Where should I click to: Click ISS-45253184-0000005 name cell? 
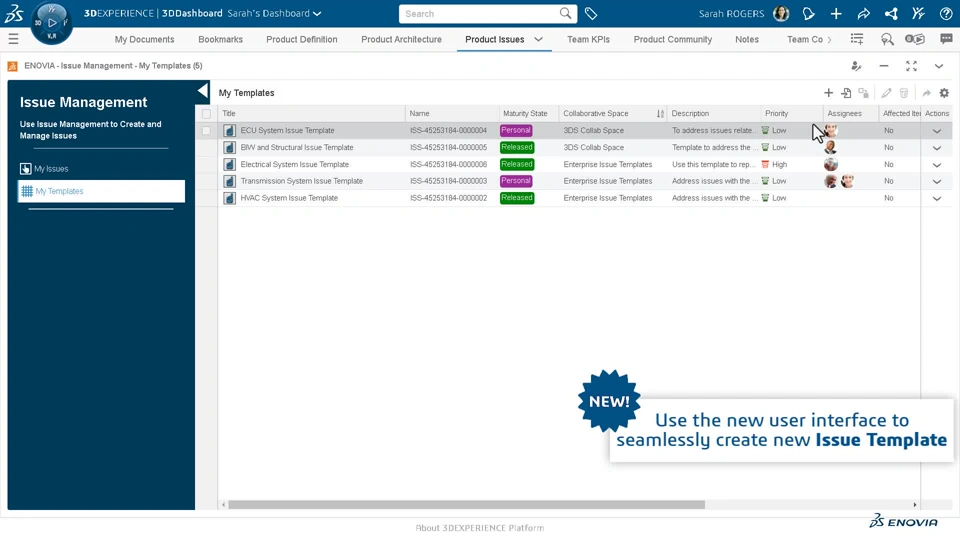point(449,148)
